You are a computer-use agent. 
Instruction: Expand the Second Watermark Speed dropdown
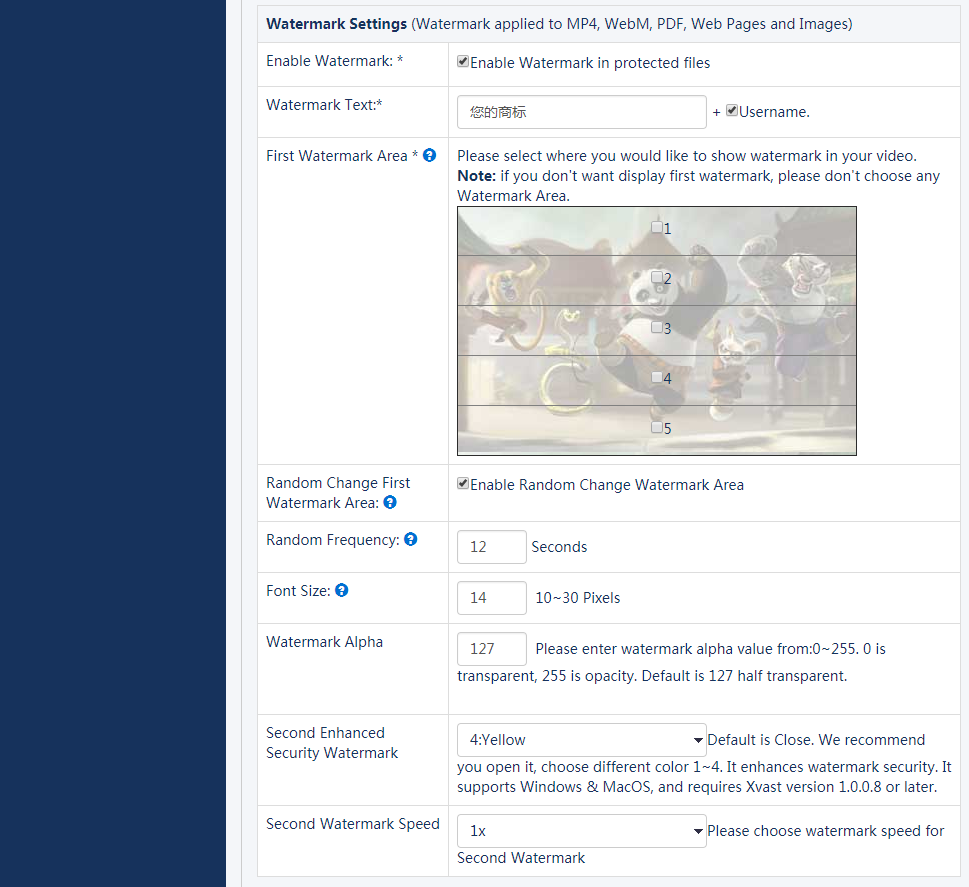[581, 831]
